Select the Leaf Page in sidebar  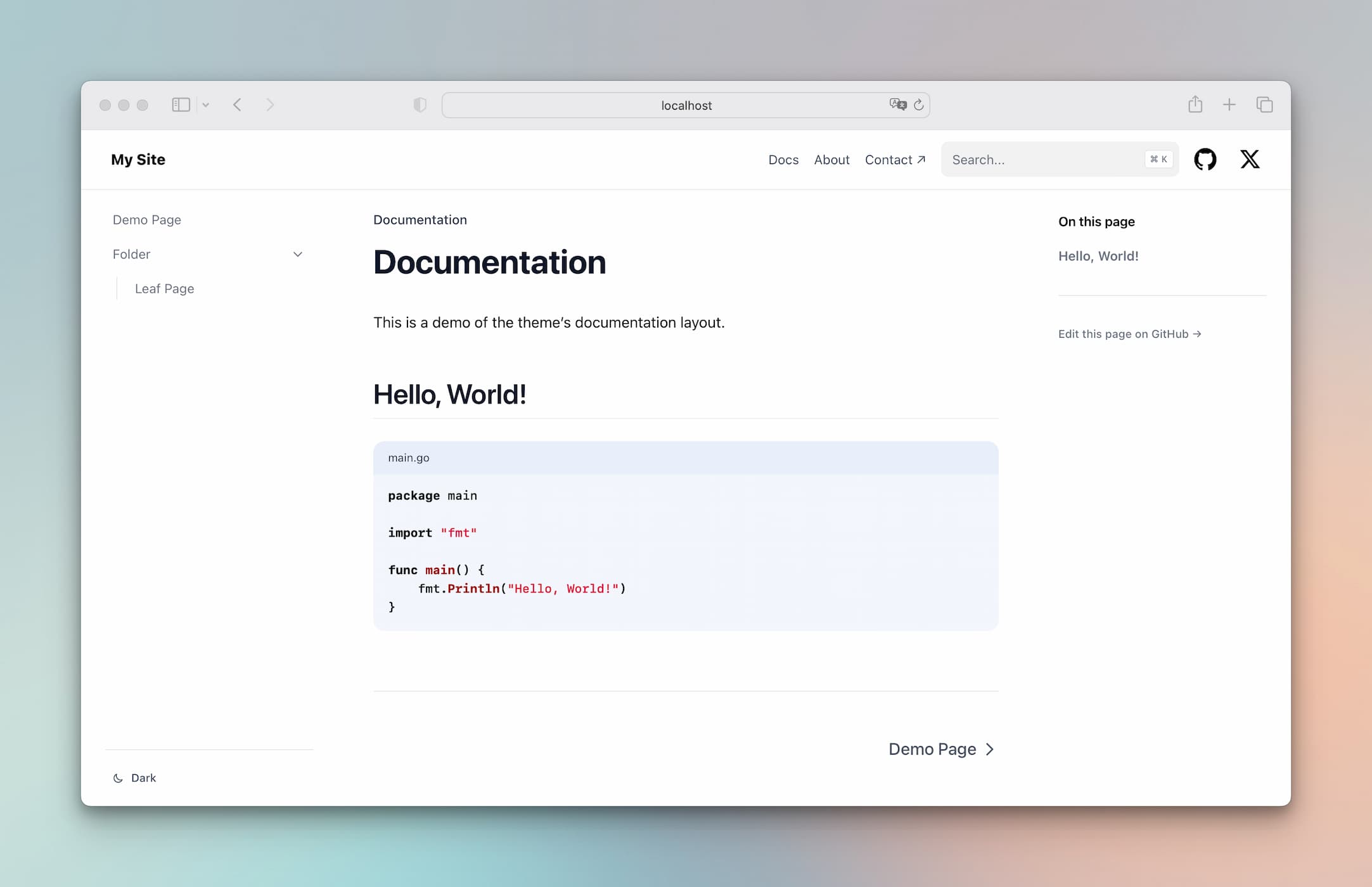(162, 288)
